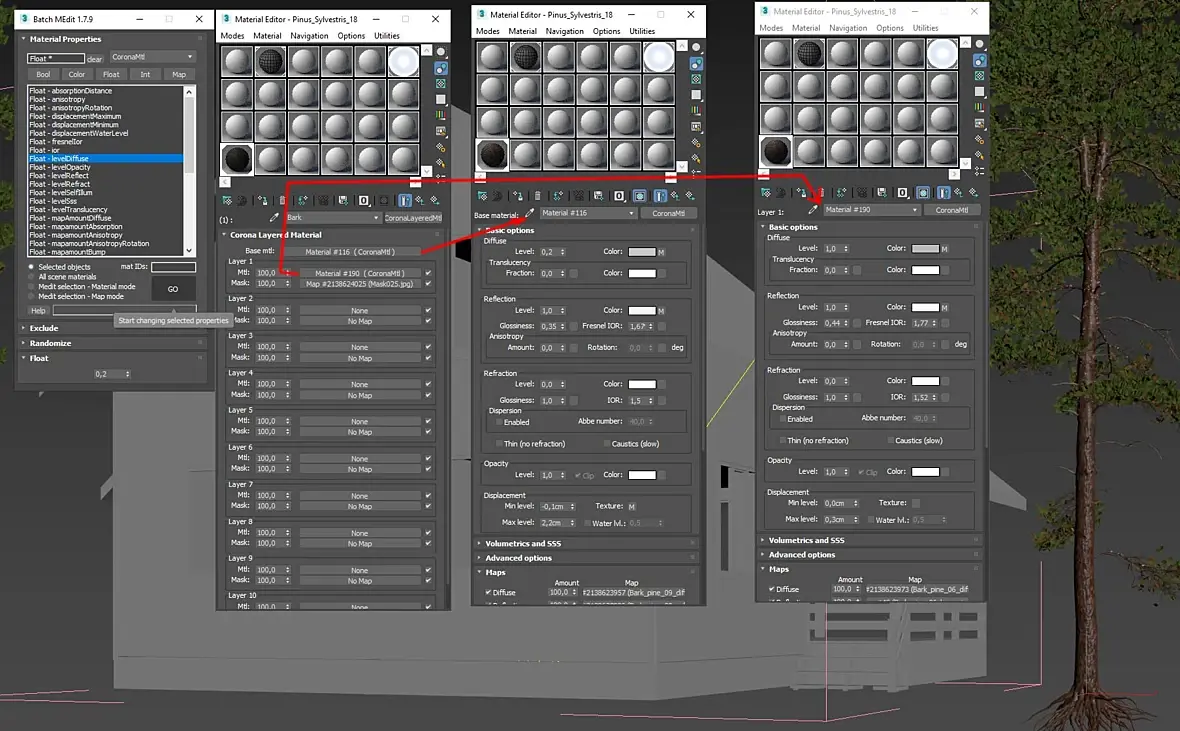Viewport: 1180px width, 731px height.
Task: Click Assign Material to Selection in left editor
Action: tap(262, 200)
